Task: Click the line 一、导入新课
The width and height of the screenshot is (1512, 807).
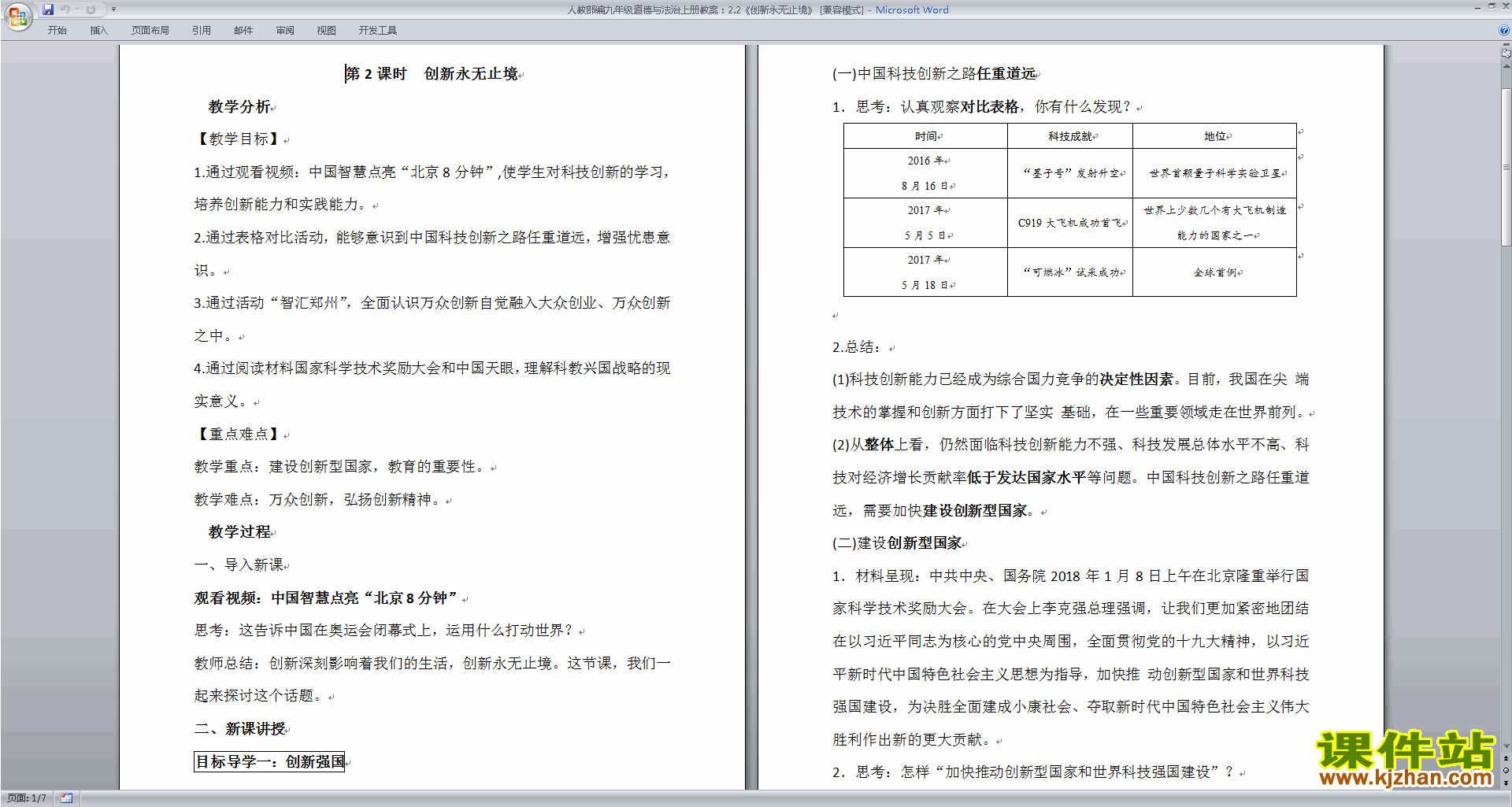Action: (x=239, y=565)
